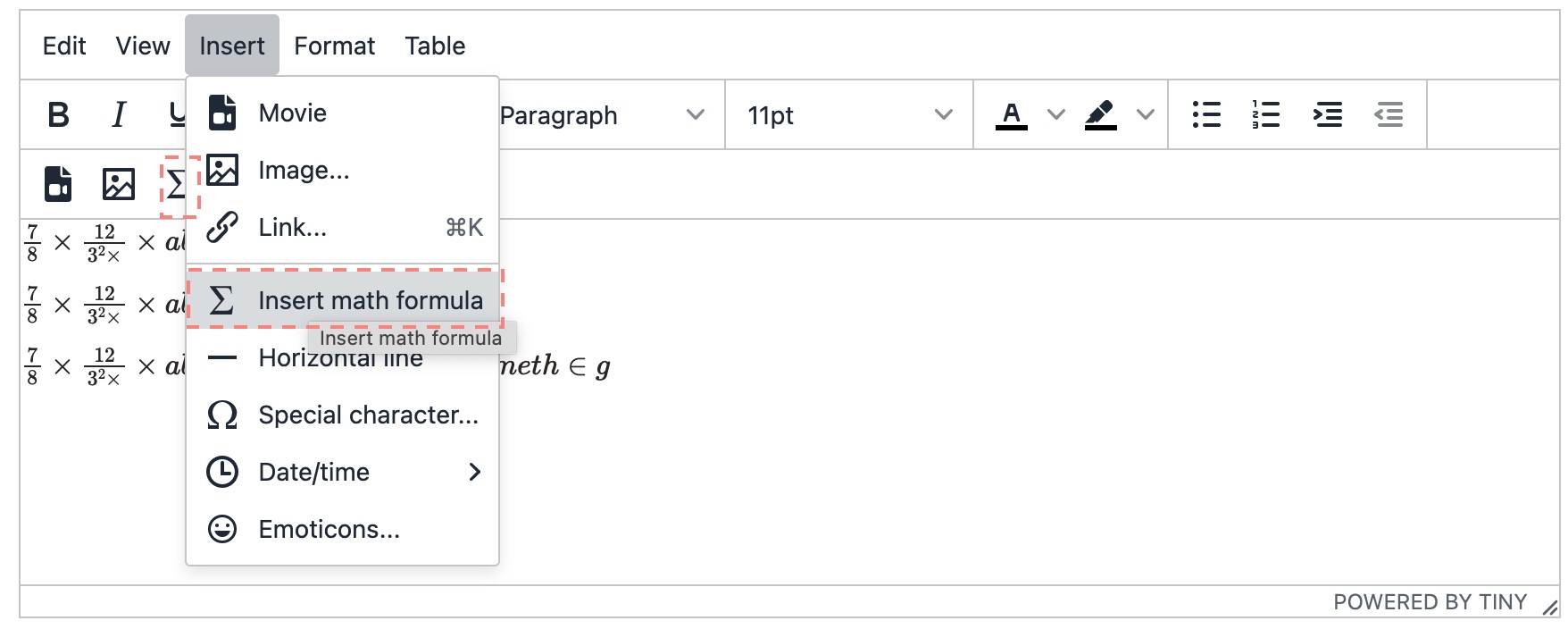1568x629 pixels.
Task: Open highlight color dropdown arrow
Action: [x=1146, y=114]
